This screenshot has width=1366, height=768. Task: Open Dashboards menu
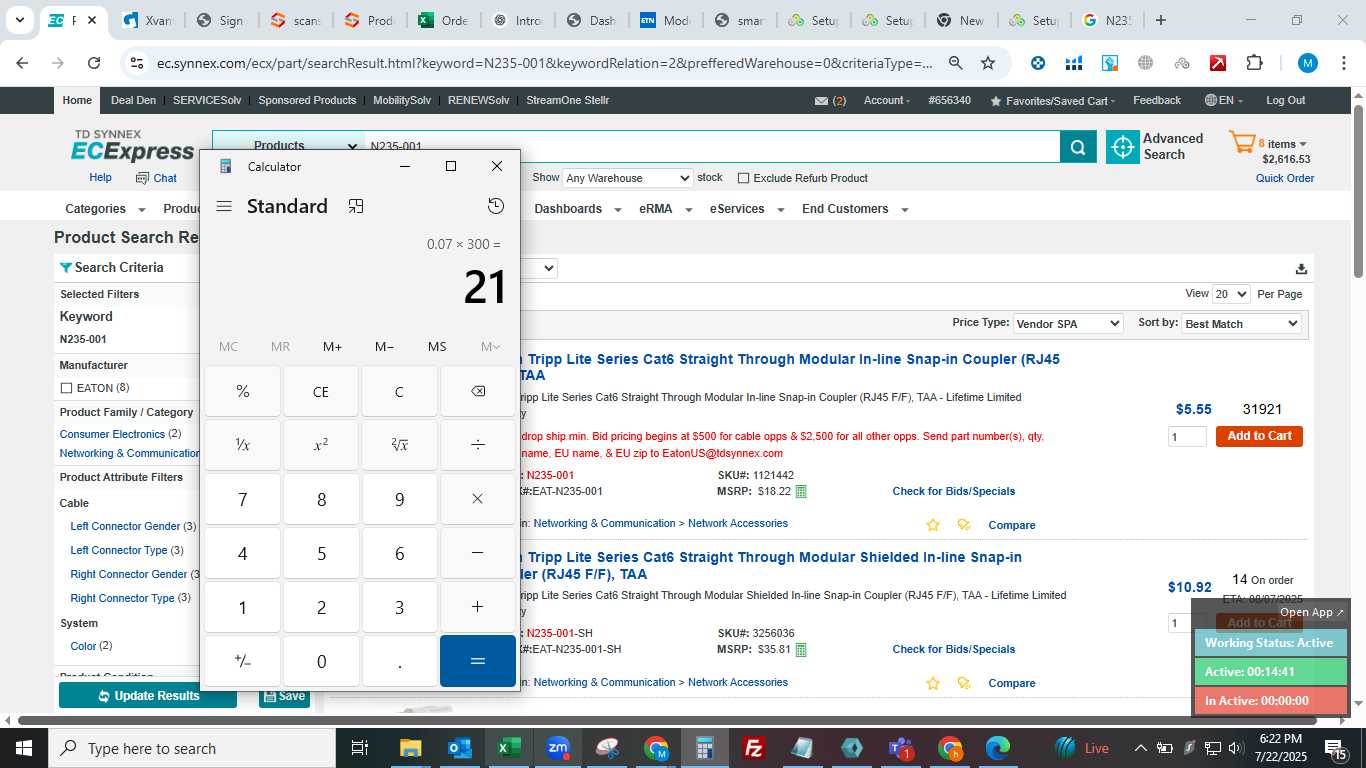[x=578, y=209]
